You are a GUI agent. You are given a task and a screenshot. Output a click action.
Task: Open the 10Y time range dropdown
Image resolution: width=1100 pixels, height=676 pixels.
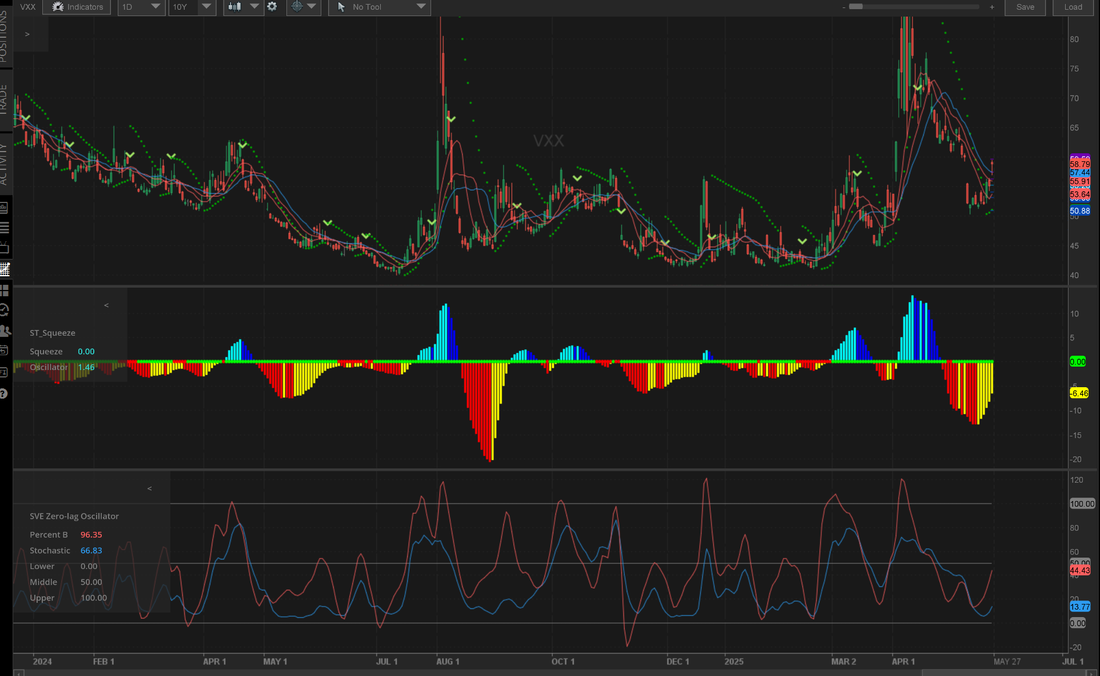point(192,7)
